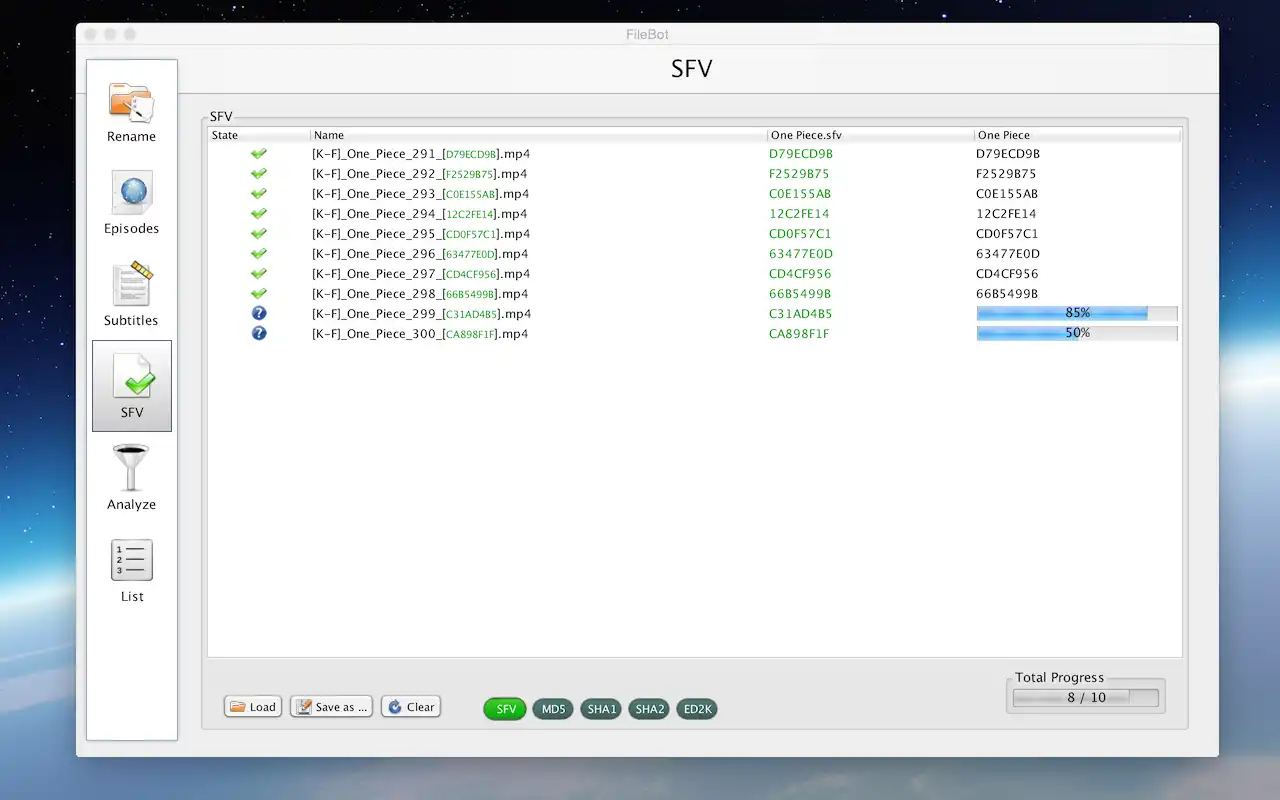Click the 50% progress bar for episode 300

coord(1077,333)
